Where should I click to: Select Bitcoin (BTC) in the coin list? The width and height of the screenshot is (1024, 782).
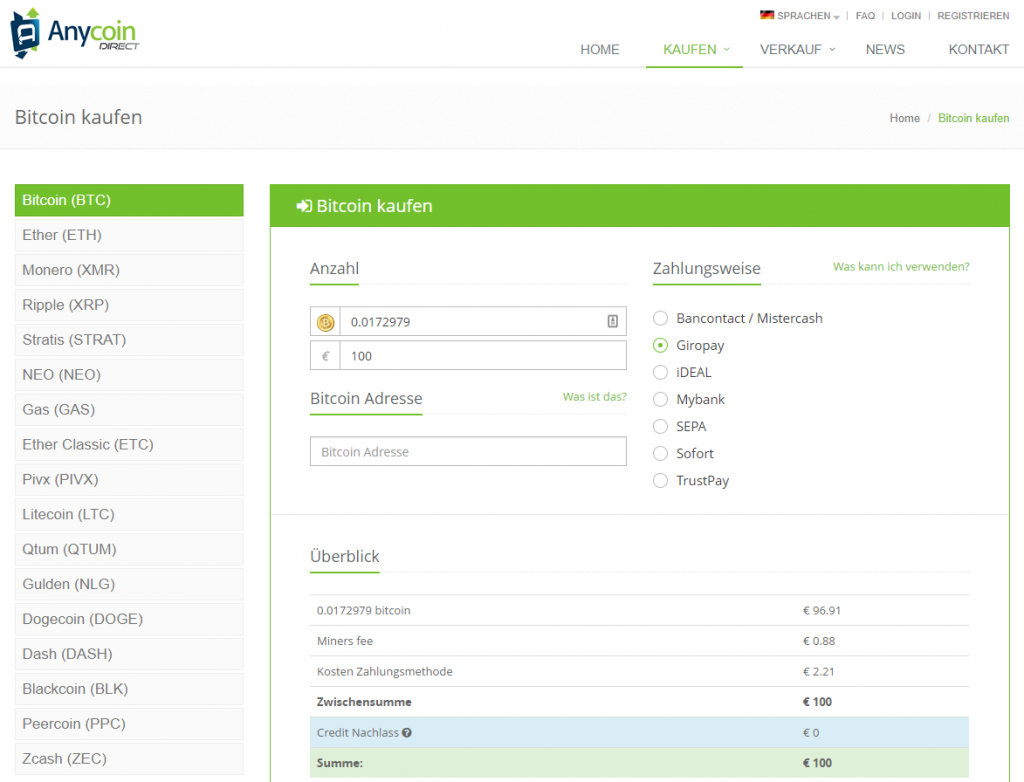point(129,200)
